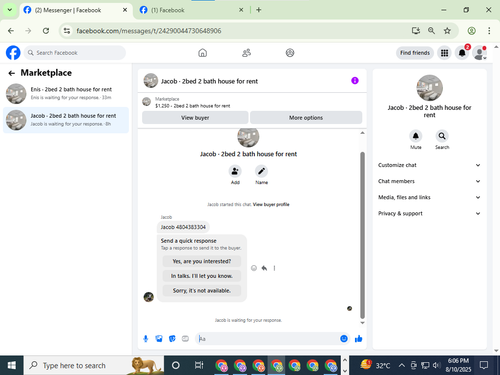
Task: Open Jacob's avatar in the right panel
Action: pos(430,88)
